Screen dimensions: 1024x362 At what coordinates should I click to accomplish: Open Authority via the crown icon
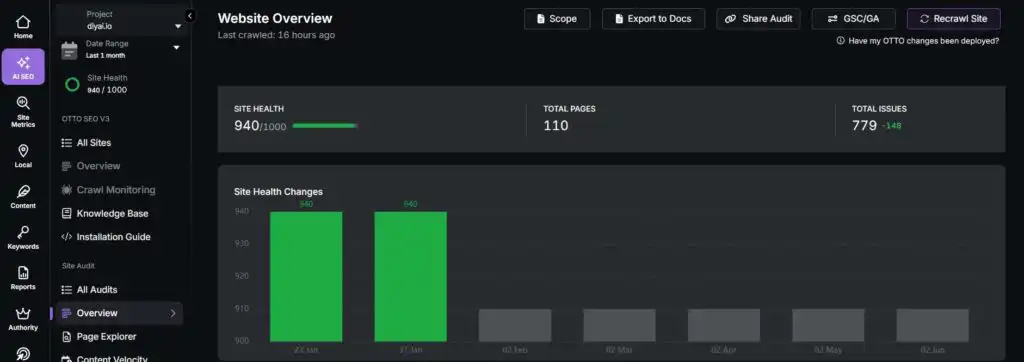[23, 319]
